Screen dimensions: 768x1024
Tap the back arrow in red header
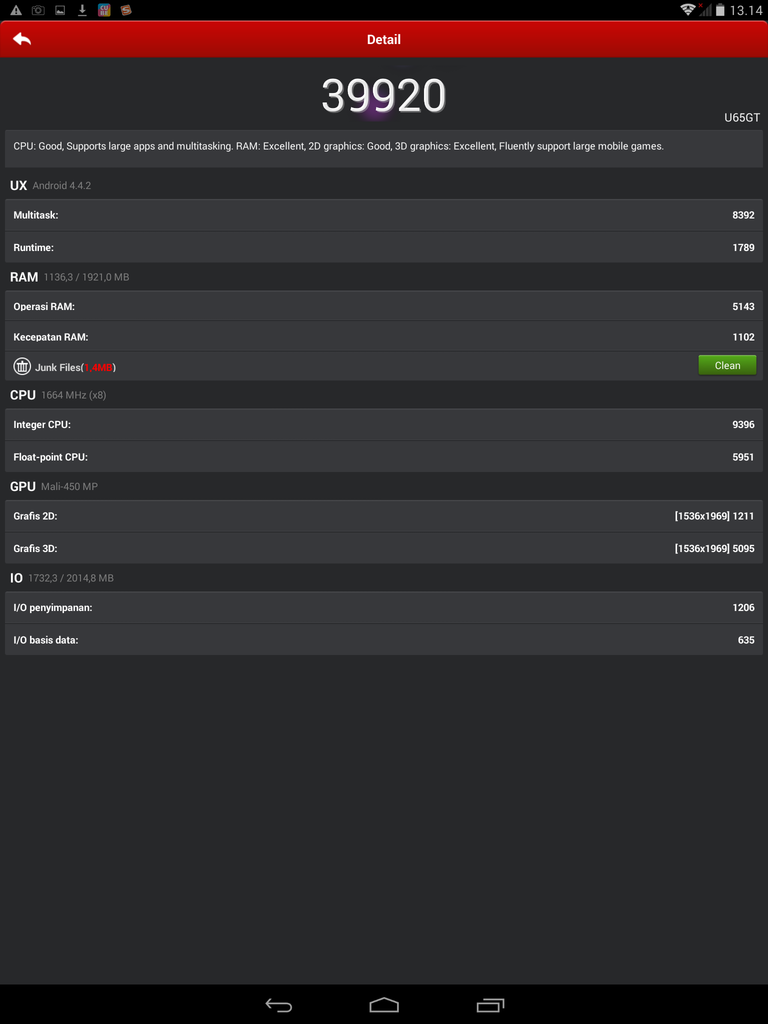[22, 39]
